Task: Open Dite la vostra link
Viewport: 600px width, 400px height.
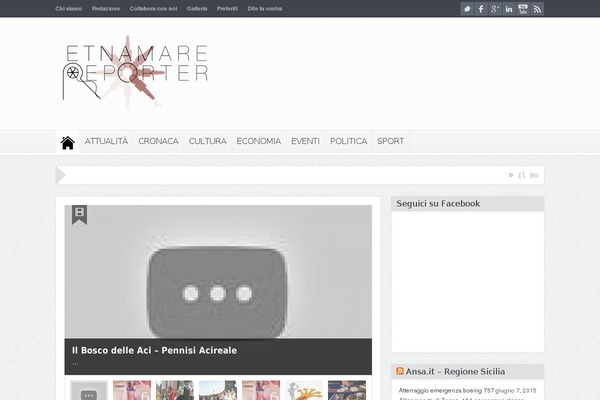Action: pyautogui.click(x=265, y=8)
